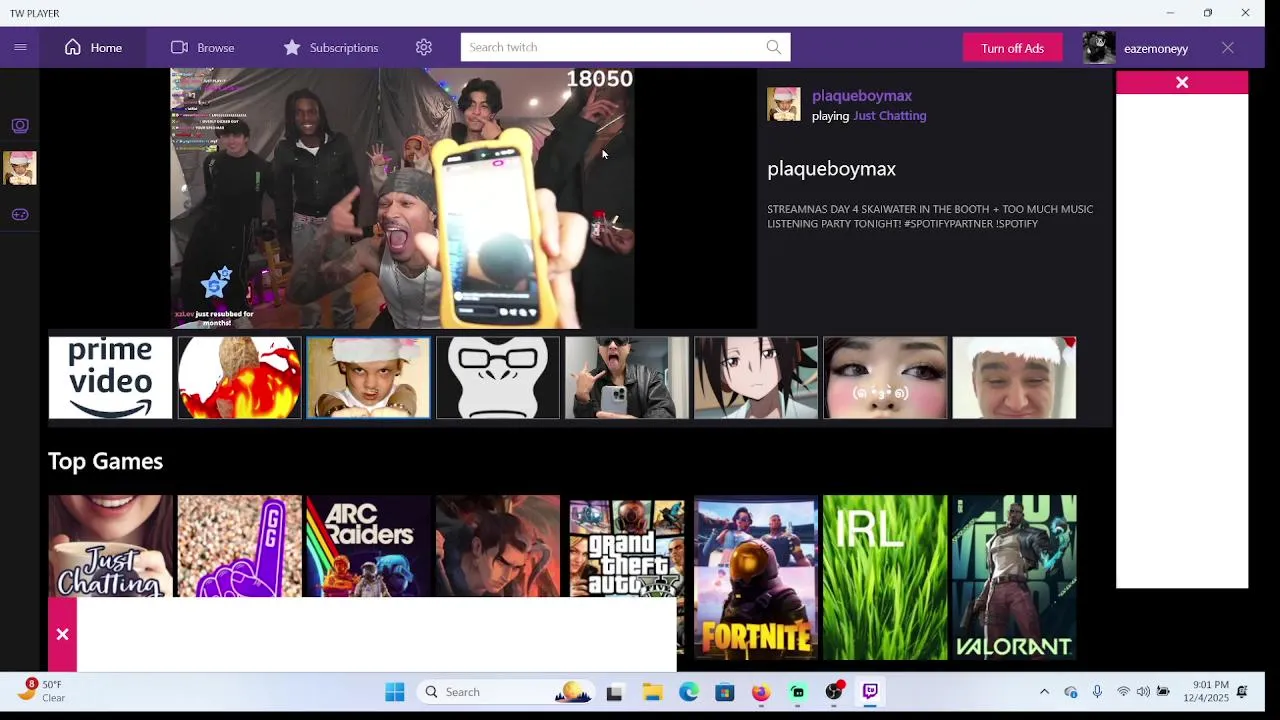Open the plaqueboymax channel link
The width and height of the screenshot is (1280, 720).
click(x=862, y=96)
